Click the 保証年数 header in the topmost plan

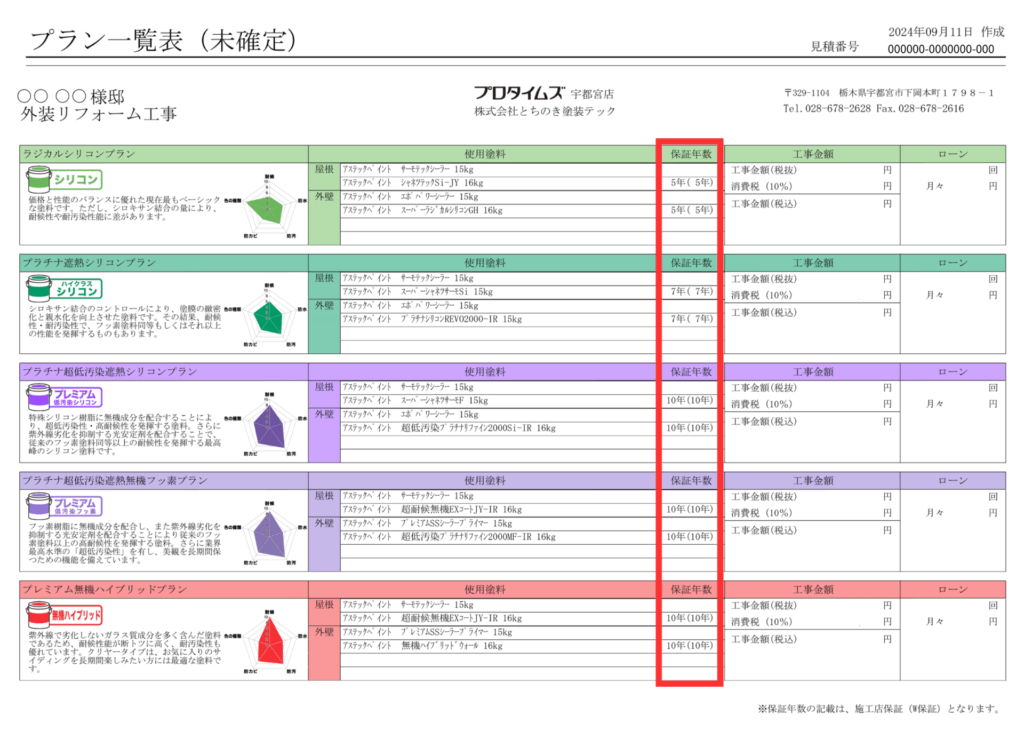click(691, 154)
